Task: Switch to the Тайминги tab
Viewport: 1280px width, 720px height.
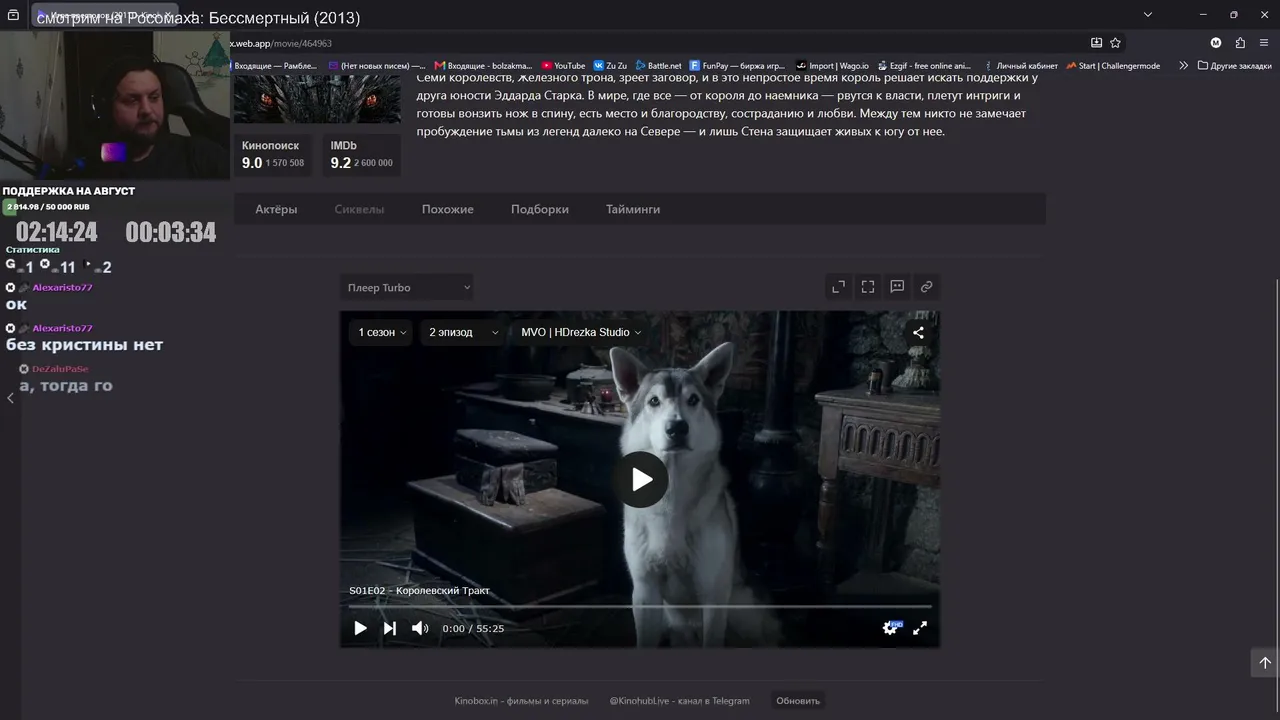Action: pos(633,209)
